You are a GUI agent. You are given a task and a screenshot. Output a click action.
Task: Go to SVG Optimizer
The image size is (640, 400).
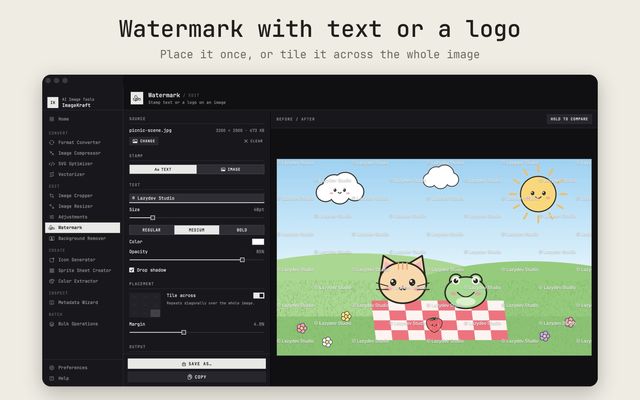click(x=82, y=164)
